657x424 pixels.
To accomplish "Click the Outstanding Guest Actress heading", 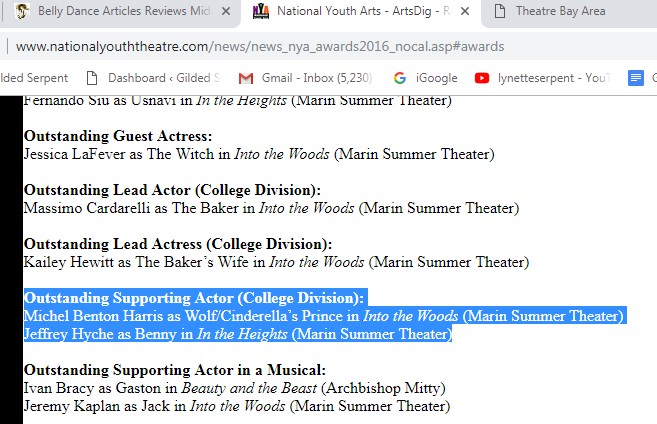I will pyautogui.click(x=118, y=136).
